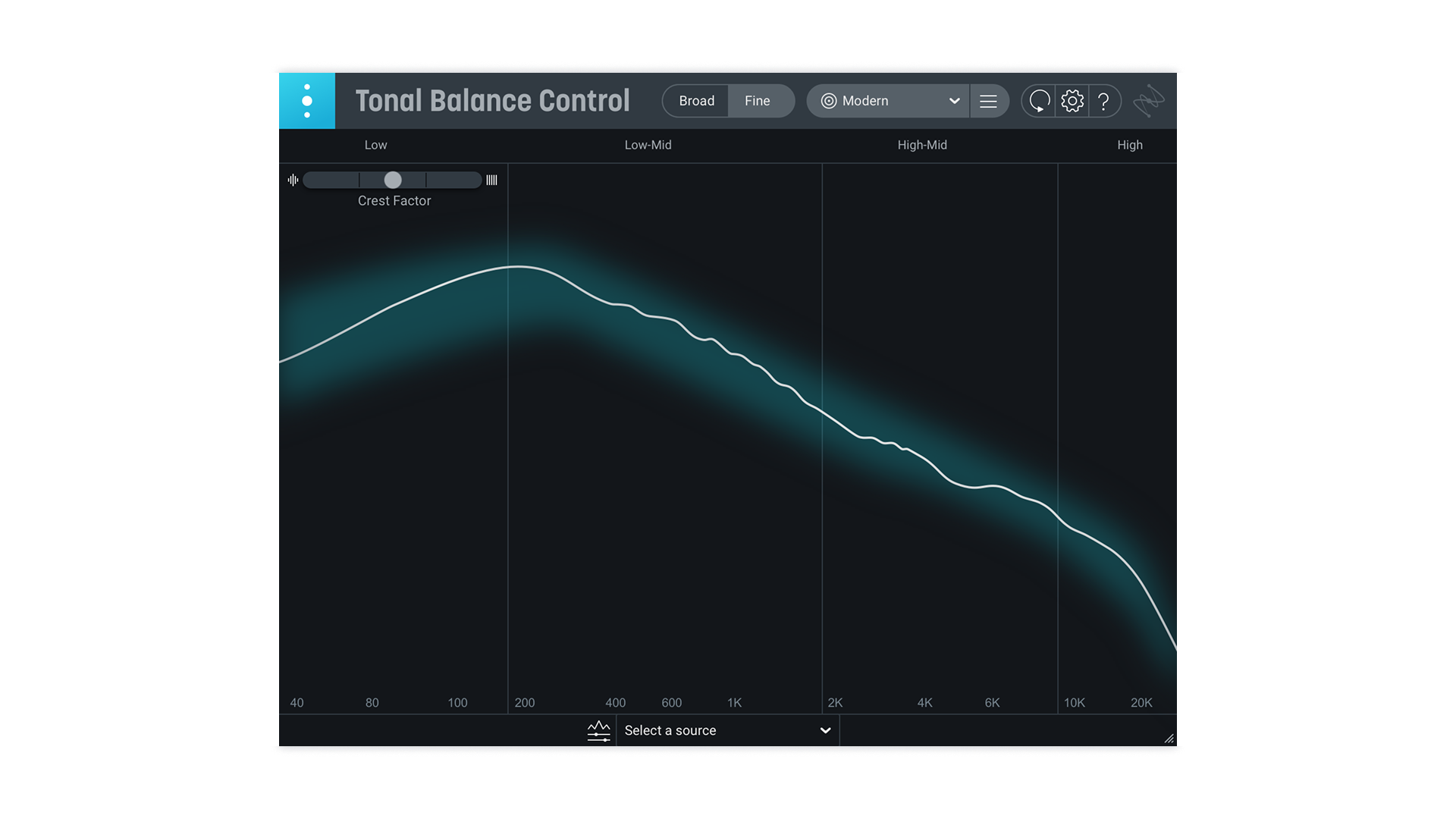Screen dimensions: 1456x819
Task: Open the target curve hamburger menu
Action: (x=988, y=101)
